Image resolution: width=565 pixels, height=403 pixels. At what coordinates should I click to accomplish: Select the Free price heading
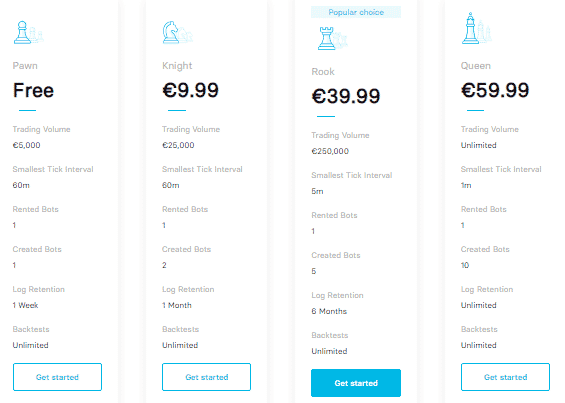(34, 90)
